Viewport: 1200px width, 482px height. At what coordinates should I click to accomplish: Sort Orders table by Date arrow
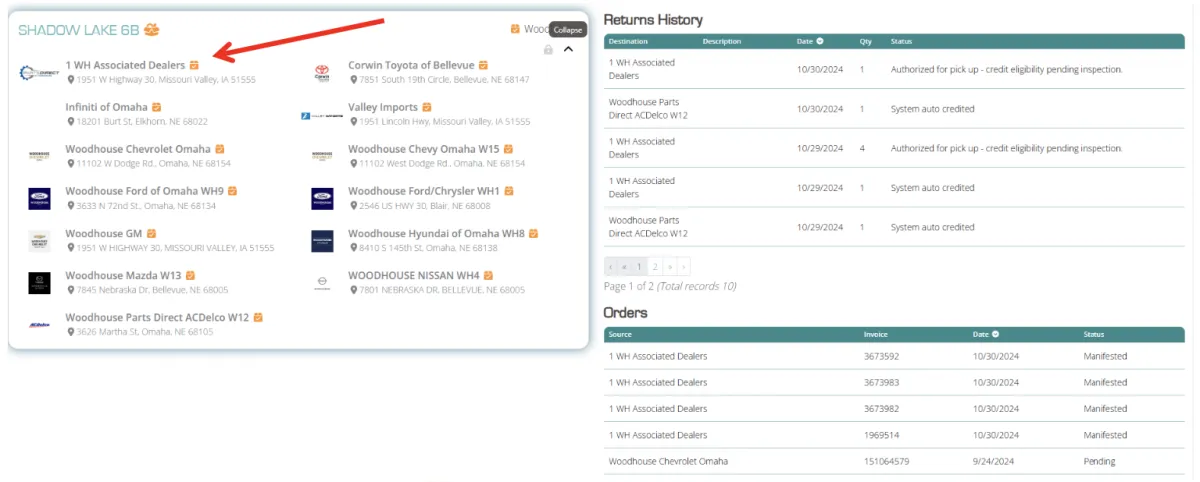click(996, 334)
